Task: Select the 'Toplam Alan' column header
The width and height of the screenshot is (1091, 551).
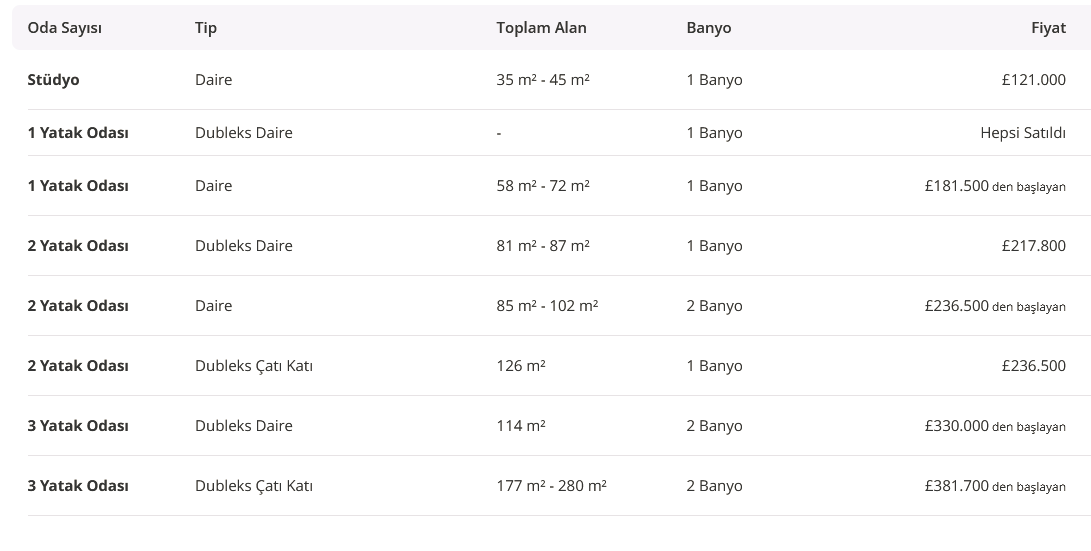Action: pyautogui.click(x=541, y=28)
